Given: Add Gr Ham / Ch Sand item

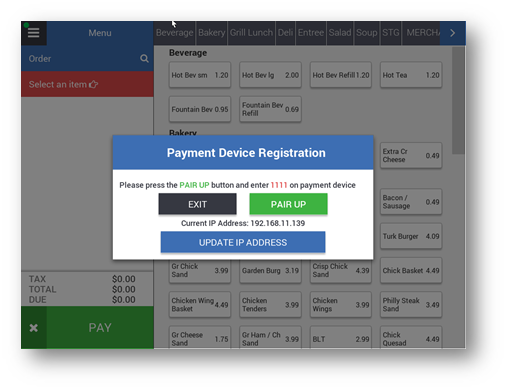Looking at the screenshot, I should (270, 338).
